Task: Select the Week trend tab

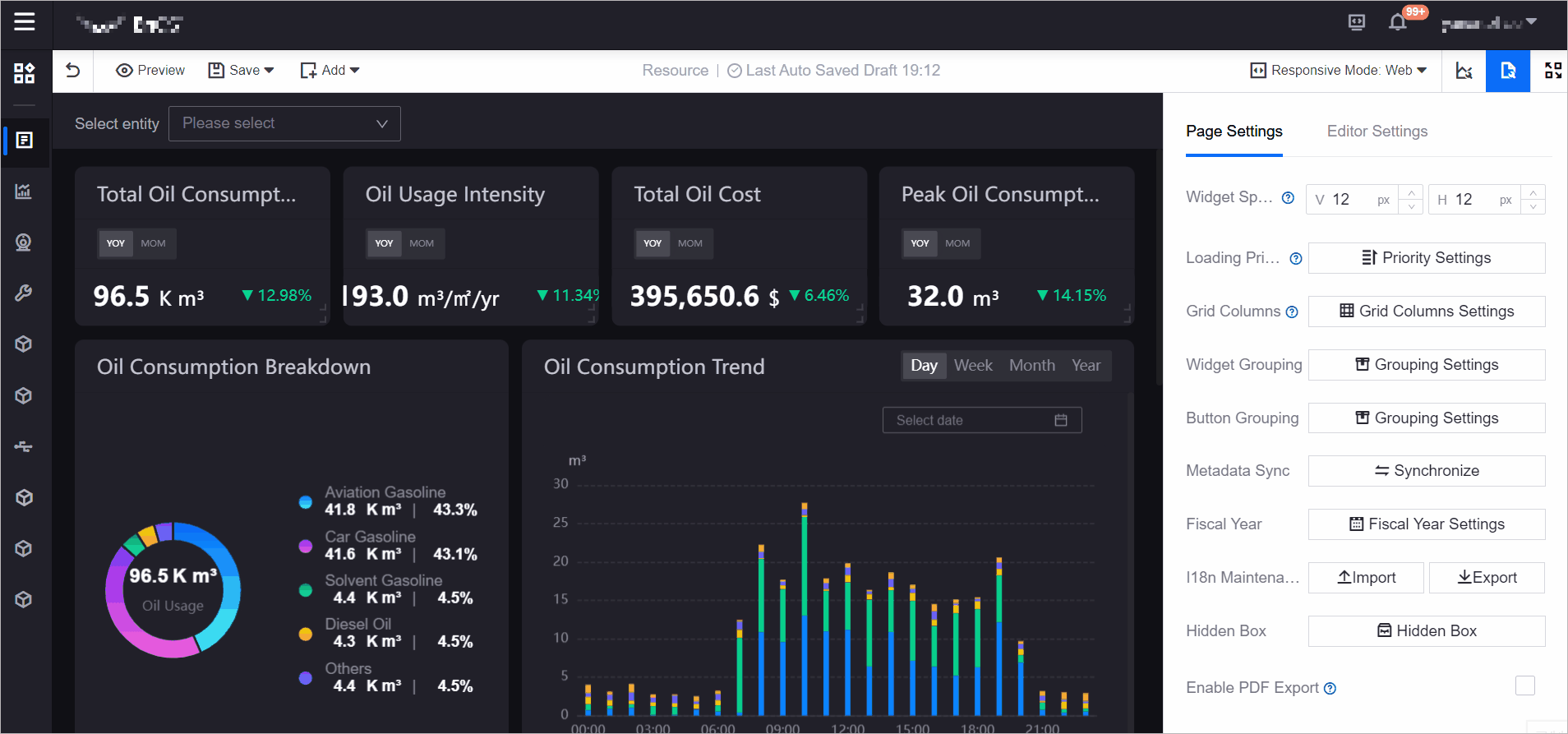Action: click(x=973, y=366)
